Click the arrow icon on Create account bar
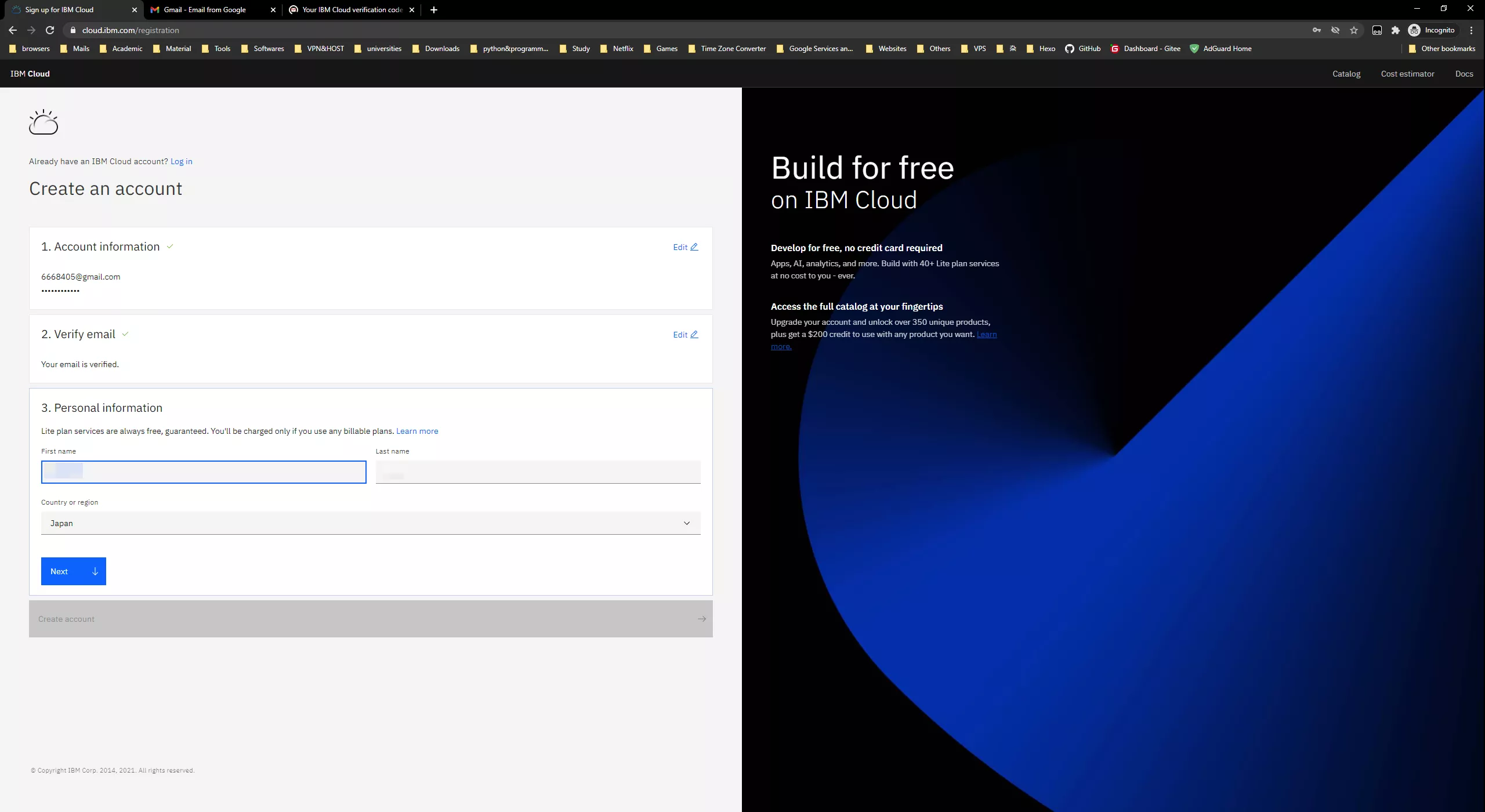 pos(702,619)
